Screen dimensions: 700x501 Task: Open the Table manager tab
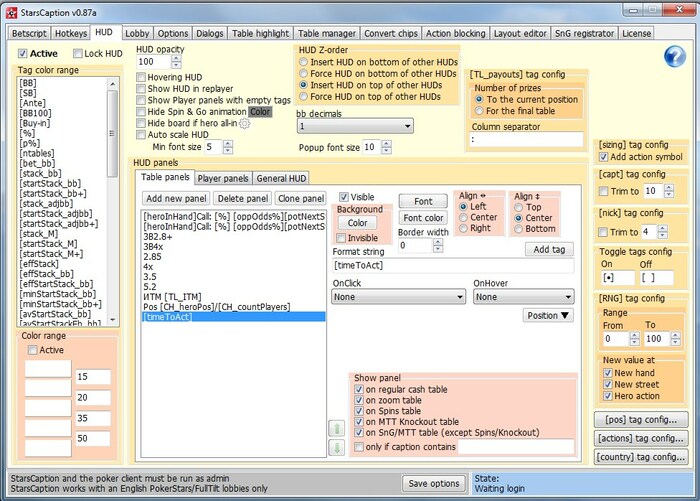(x=327, y=33)
